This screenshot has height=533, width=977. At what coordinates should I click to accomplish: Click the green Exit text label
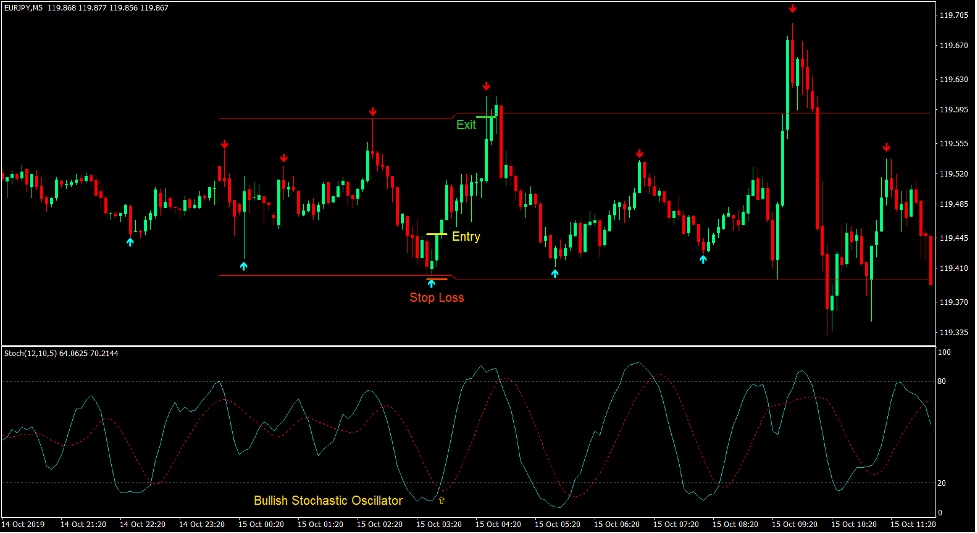click(x=466, y=125)
